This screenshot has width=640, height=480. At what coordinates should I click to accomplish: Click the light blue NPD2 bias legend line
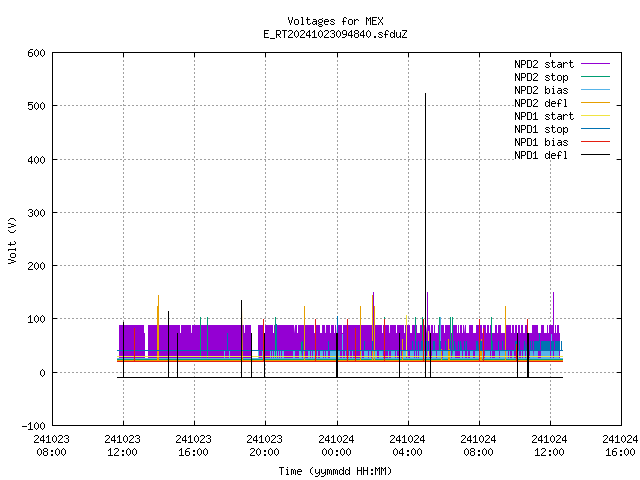pos(596,90)
